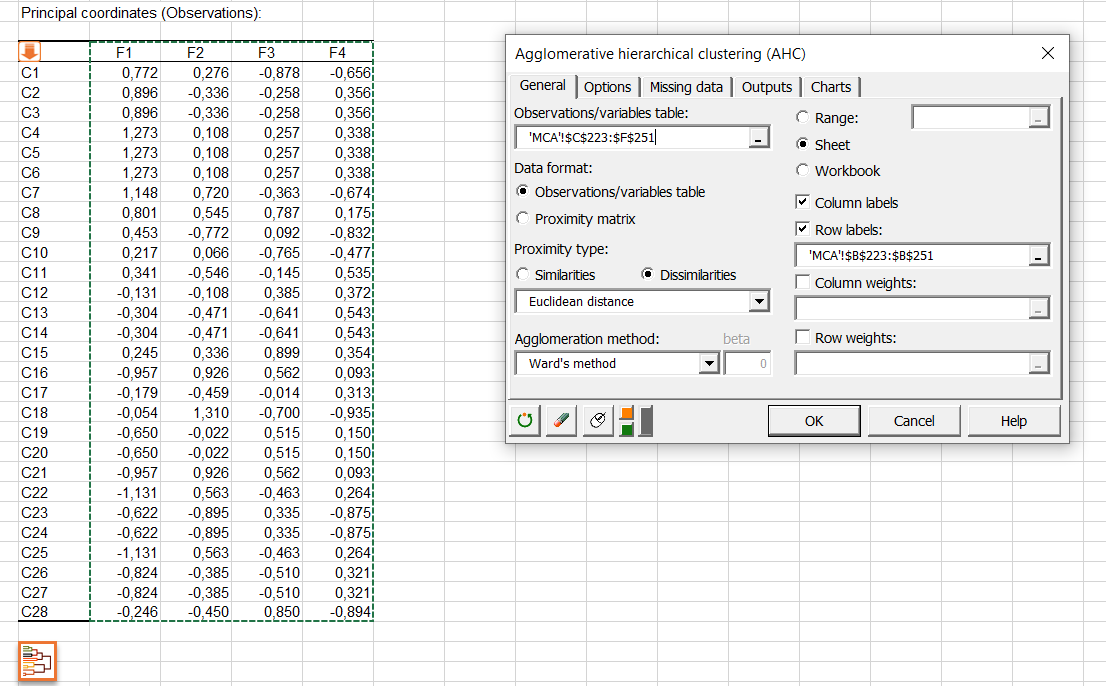This screenshot has height=686, width=1106.
Task: Select the Proximity matrix data format
Action: (x=523, y=218)
